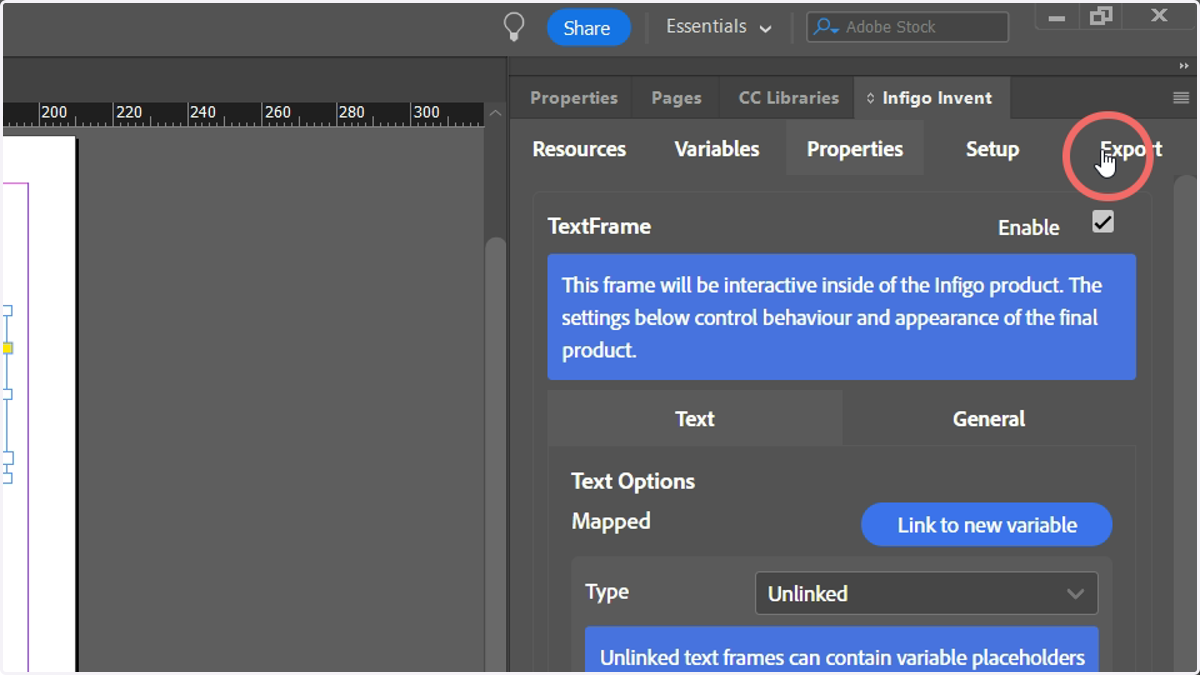Open the Type Unlinked dropdown
The image size is (1200, 675).
tap(926, 593)
